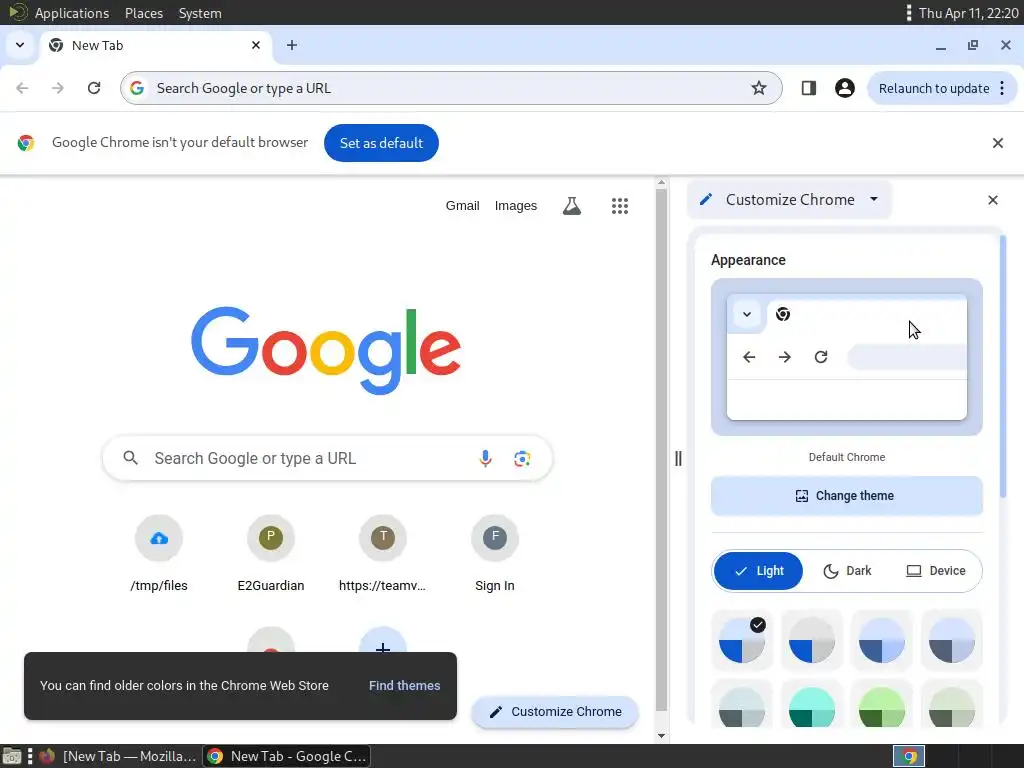Expand the tab search dropdown arrow
Viewport: 1024px width, 768px height.
20,45
